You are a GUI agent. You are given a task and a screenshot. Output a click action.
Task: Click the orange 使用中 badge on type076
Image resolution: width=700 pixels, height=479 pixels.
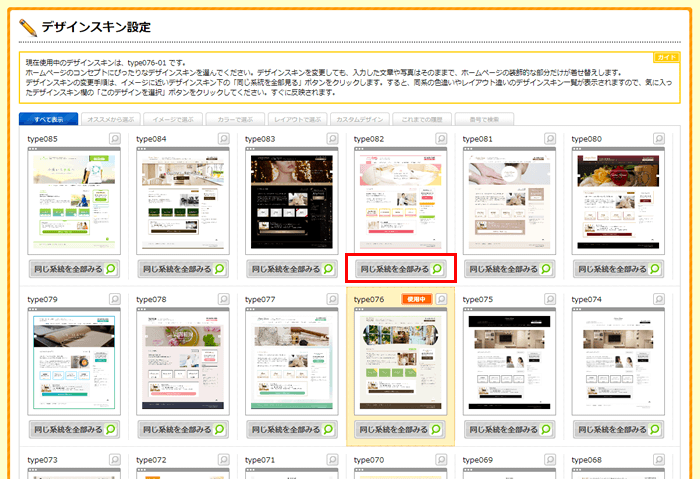point(417,299)
